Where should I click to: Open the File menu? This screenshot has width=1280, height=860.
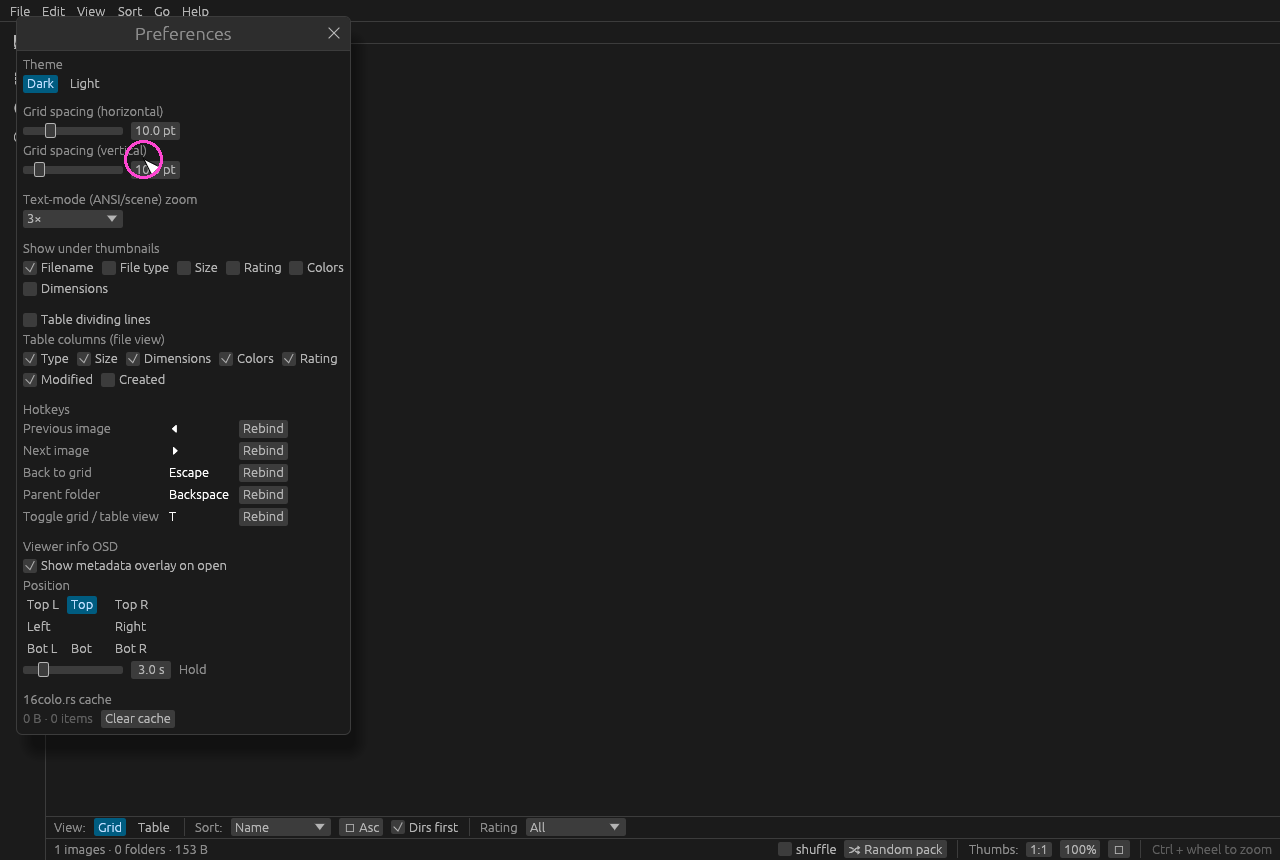click(20, 11)
